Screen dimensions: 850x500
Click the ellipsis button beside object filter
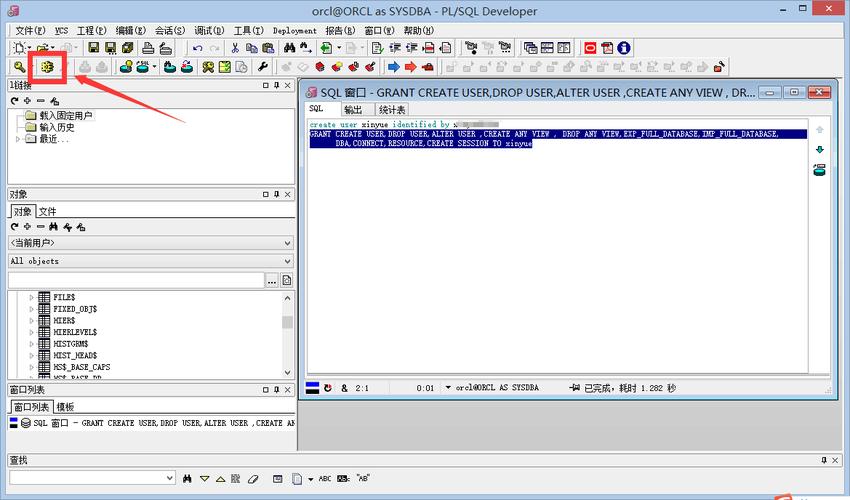[x=272, y=280]
